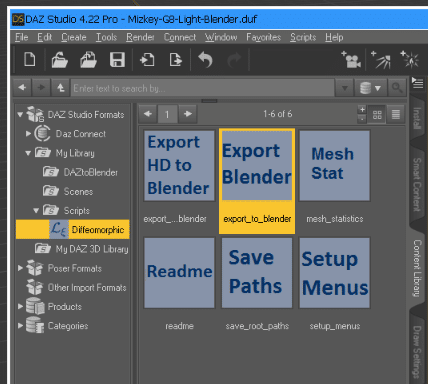The width and height of the screenshot is (428, 384).
Task: Click the search magnifier icon
Action: 397,88
